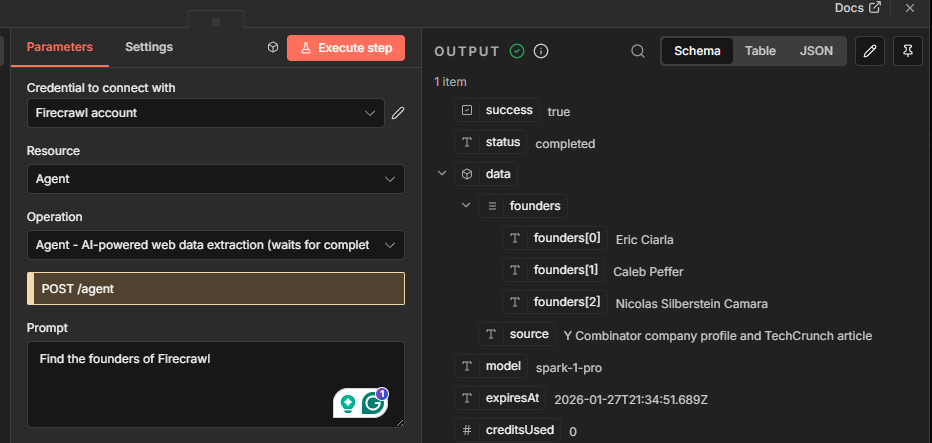Open the Resource dropdown showing Agent
Image resolution: width=932 pixels, height=443 pixels.
215,179
